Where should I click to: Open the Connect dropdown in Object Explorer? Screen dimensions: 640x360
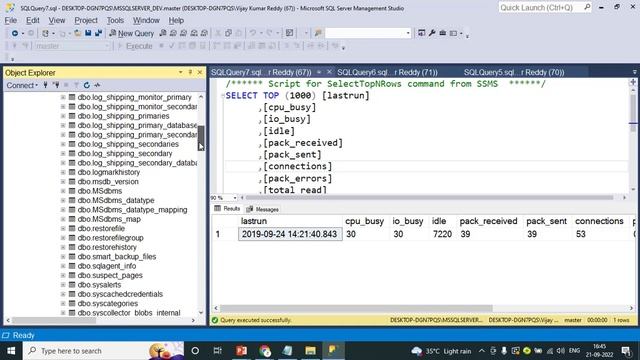[22, 85]
